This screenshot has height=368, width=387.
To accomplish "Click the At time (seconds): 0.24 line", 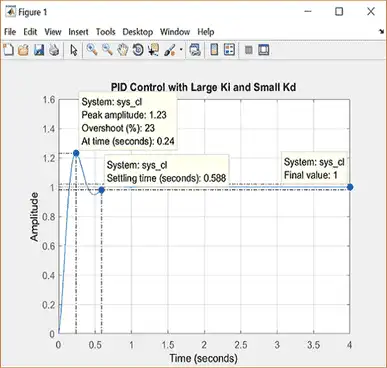I will tap(128, 141).
